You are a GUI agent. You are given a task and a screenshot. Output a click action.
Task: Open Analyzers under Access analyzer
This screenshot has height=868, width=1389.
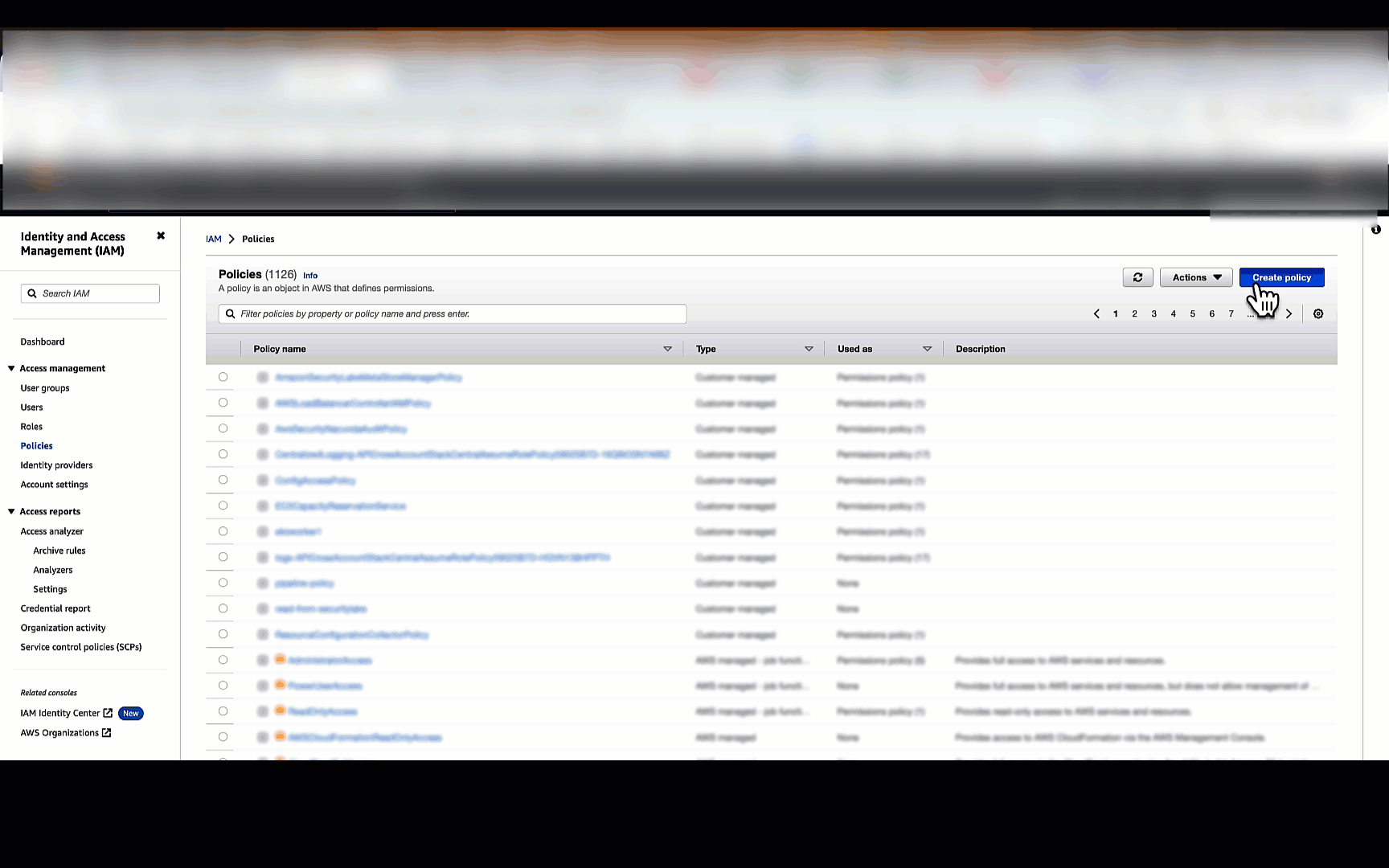(x=53, y=570)
